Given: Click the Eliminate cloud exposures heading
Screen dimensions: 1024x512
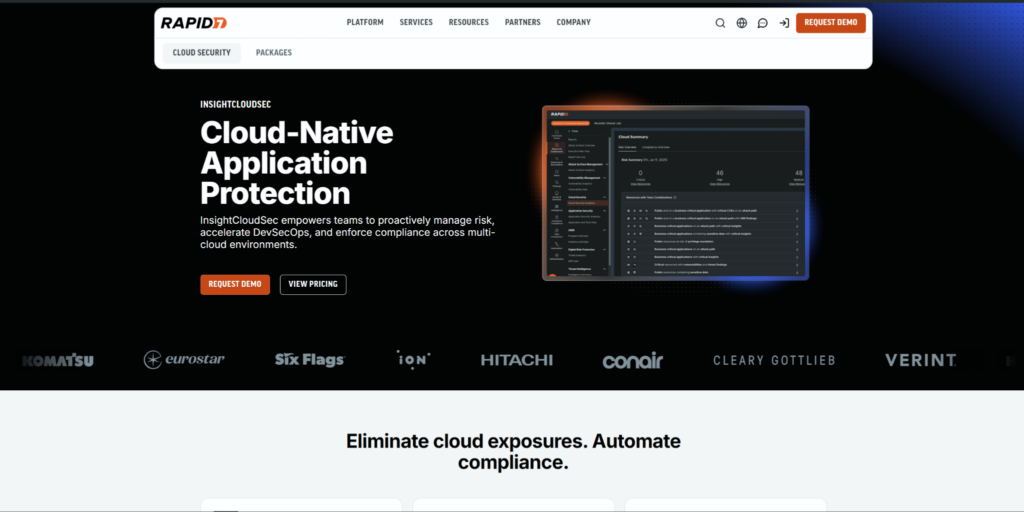Looking at the screenshot, I should (x=513, y=452).
